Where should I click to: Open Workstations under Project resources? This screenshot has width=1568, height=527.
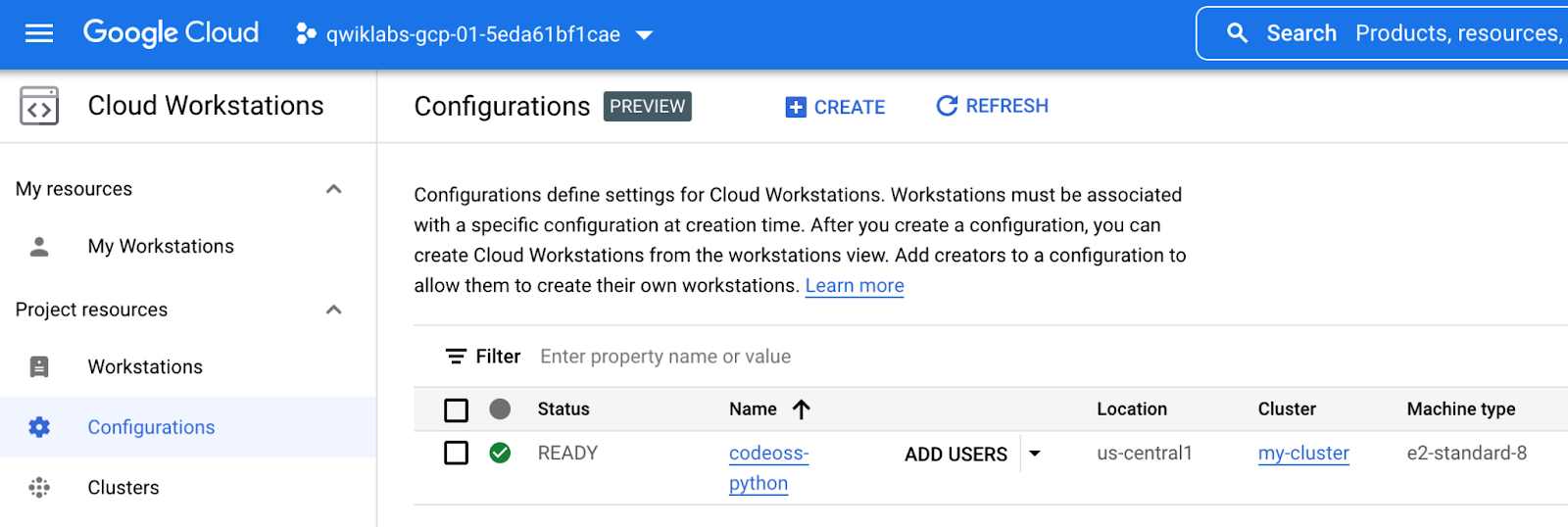click(145, 366)
